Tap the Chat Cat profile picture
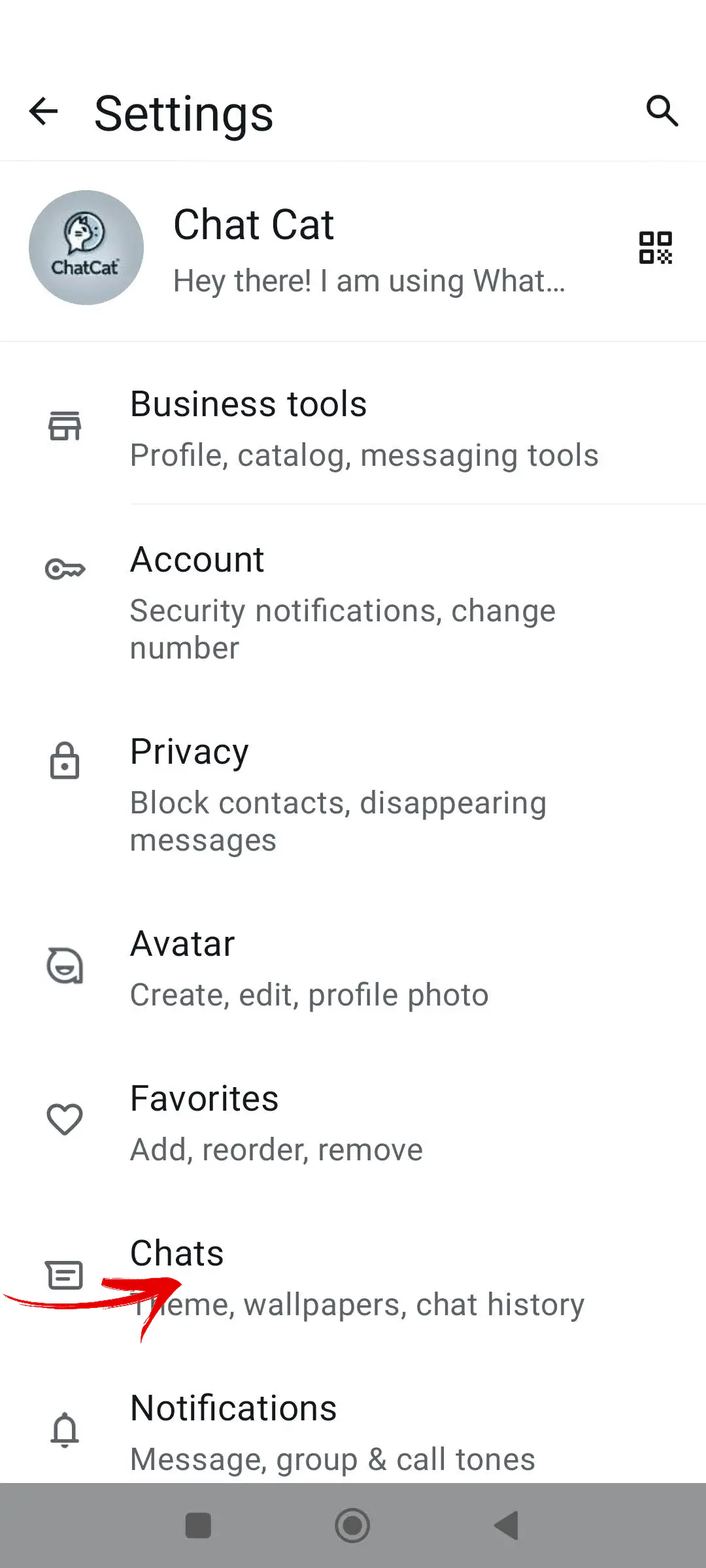This screenshot has width=706, height=1568. [86, 248]
